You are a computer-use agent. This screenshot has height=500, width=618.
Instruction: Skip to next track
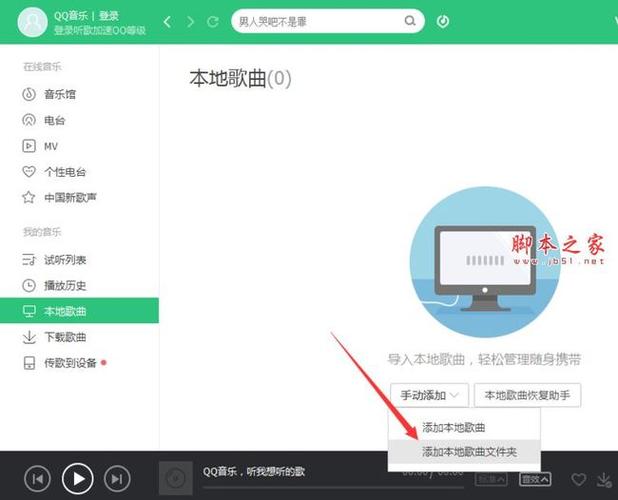point(117,479)
